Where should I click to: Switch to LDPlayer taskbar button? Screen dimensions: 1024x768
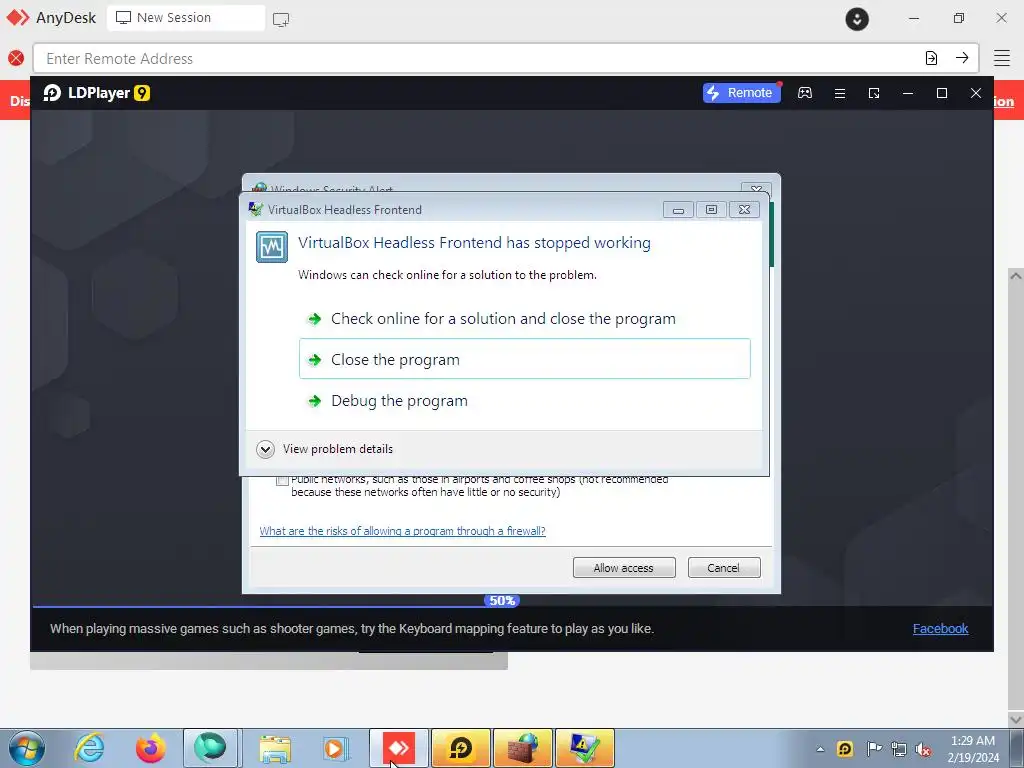tap(460, 748)
